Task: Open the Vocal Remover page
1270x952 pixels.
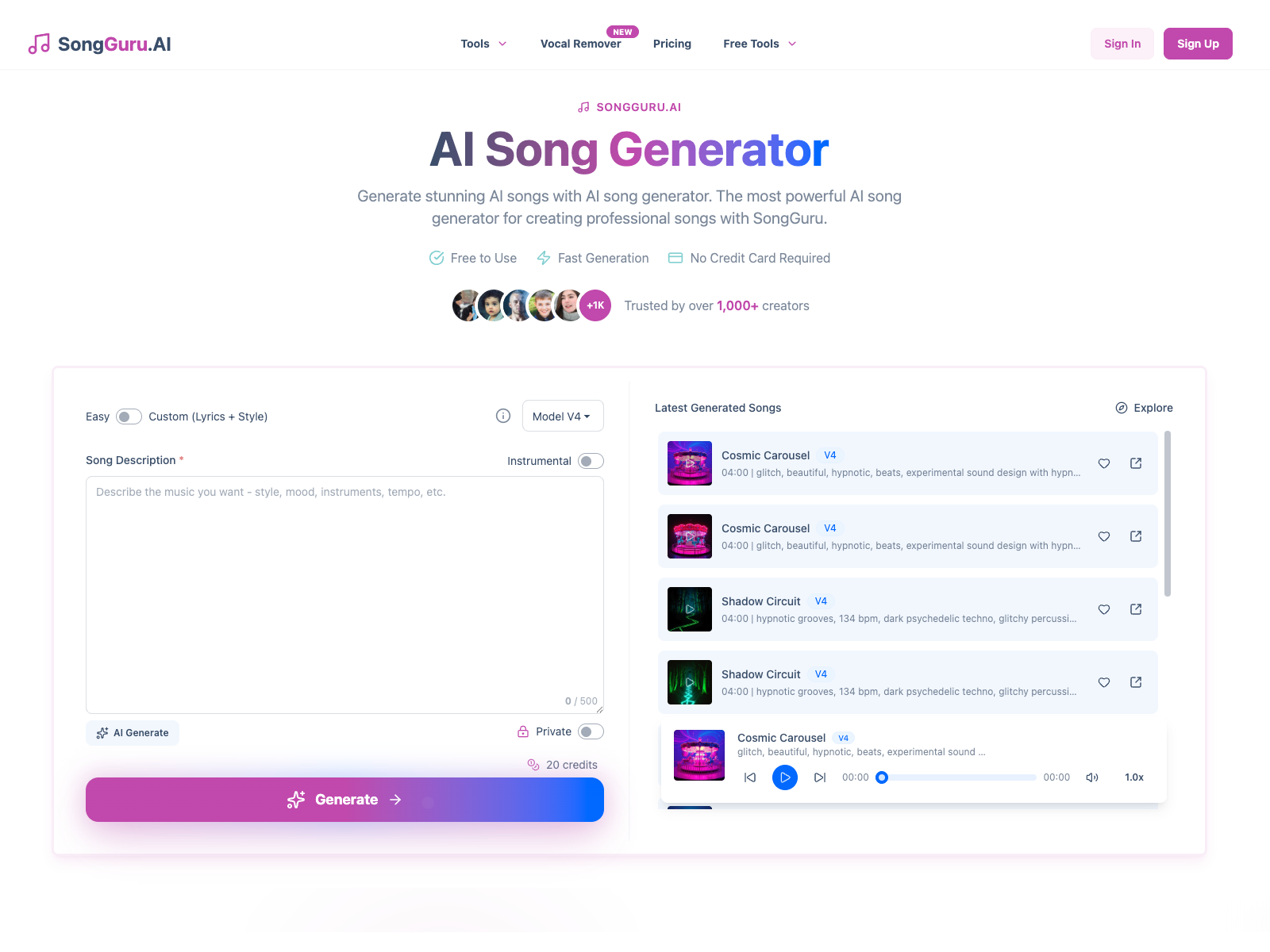Action: click(581, 44)
